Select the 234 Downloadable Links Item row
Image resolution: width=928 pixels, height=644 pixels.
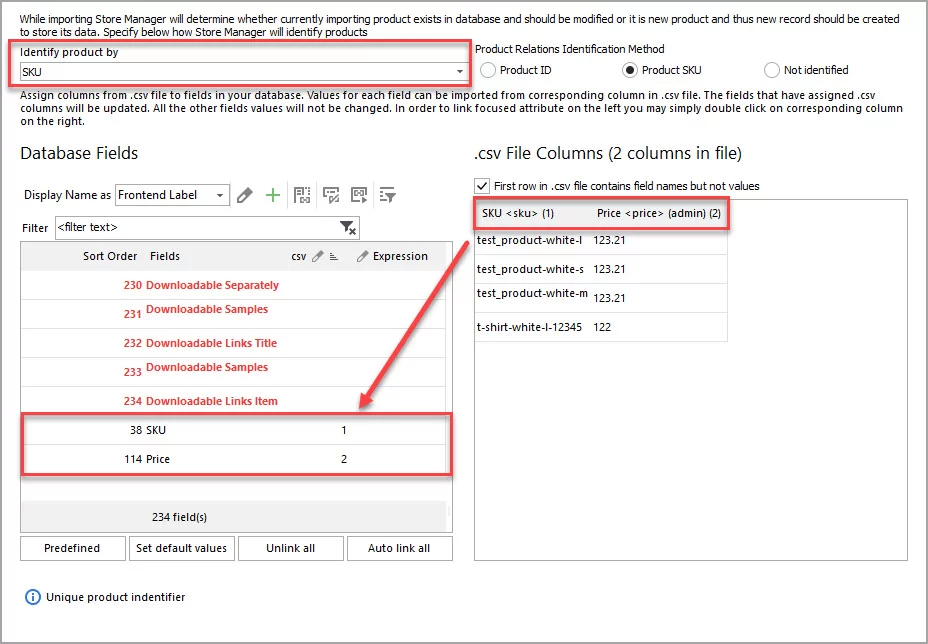[233, 401]
